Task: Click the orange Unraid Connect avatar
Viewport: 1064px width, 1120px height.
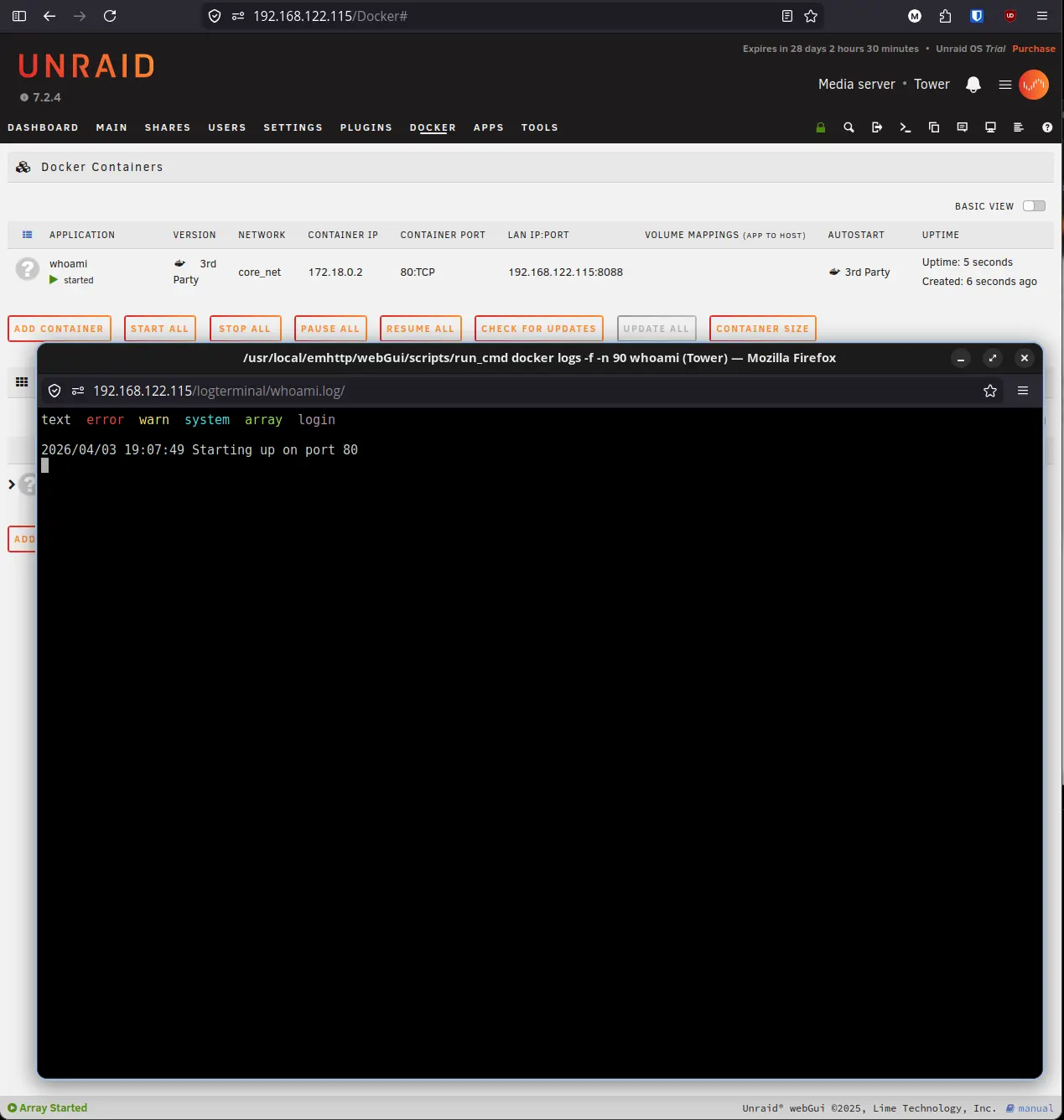Action: [x=1034, y=85]
